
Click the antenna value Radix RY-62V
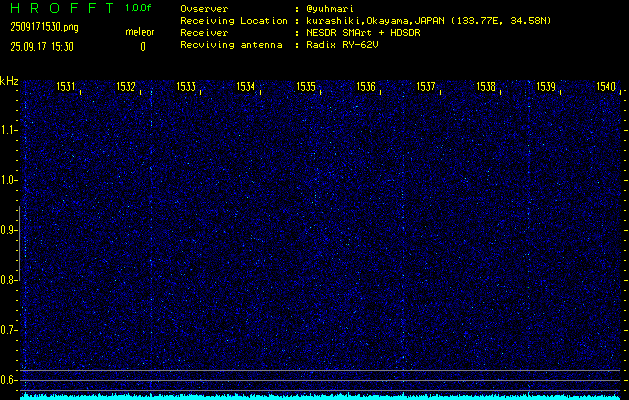click(x=342, y=45)
